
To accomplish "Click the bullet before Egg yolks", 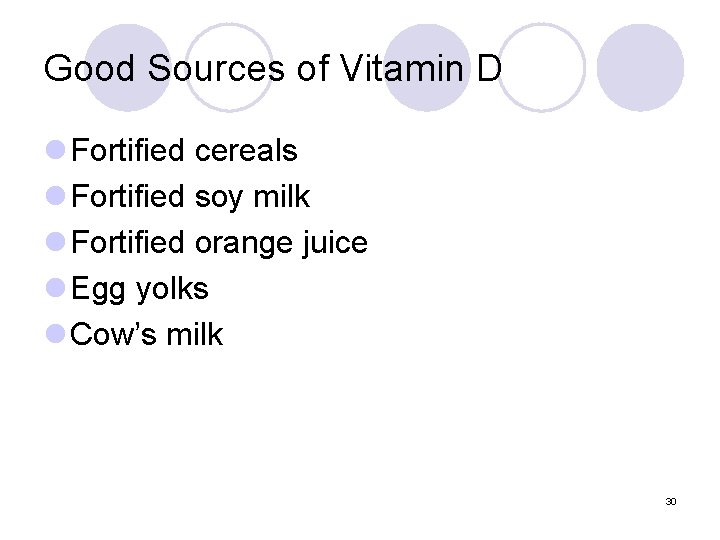I will click(x=56, y=289).
